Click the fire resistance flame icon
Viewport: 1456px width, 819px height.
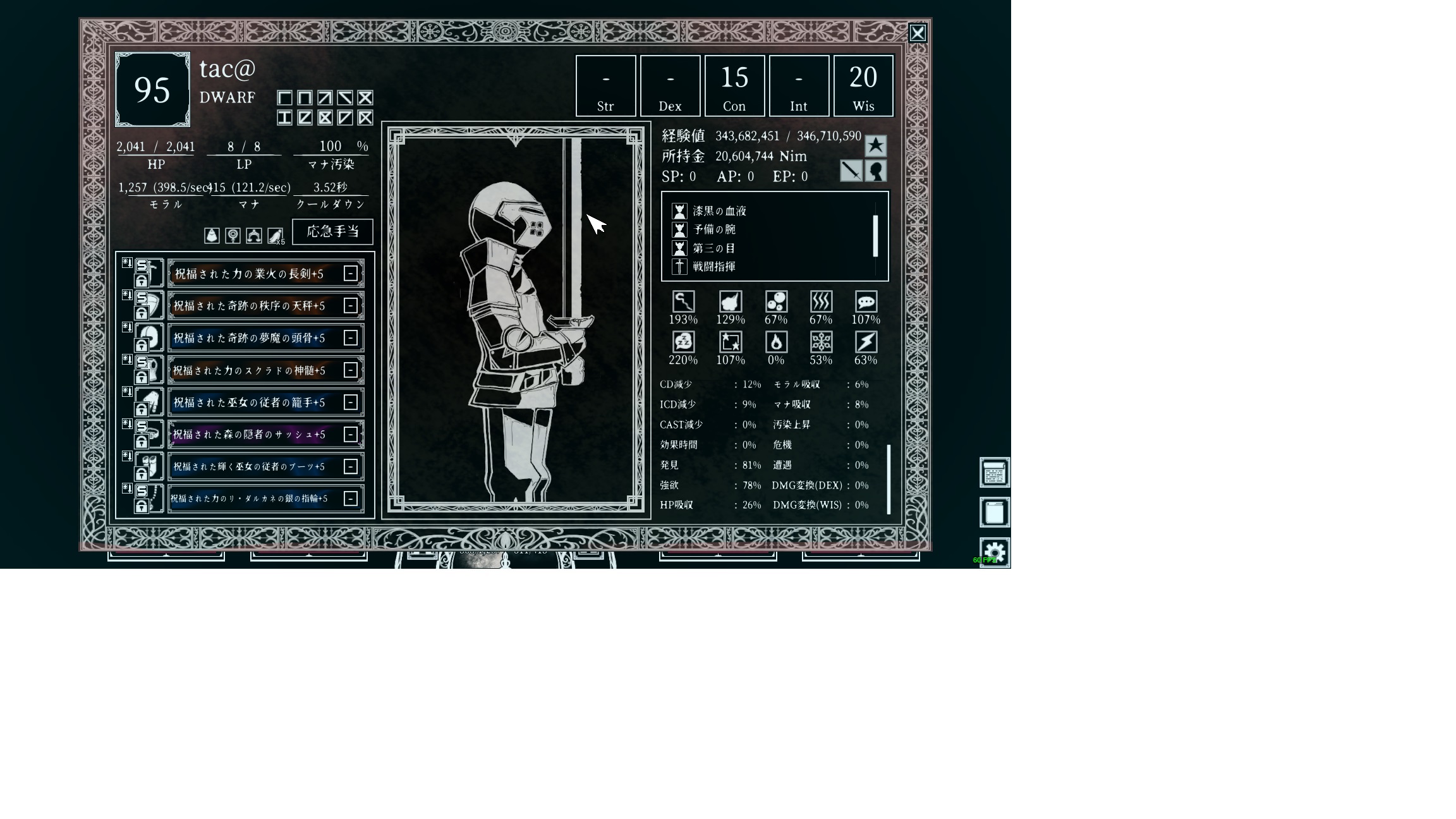click(x=776, y=343)
